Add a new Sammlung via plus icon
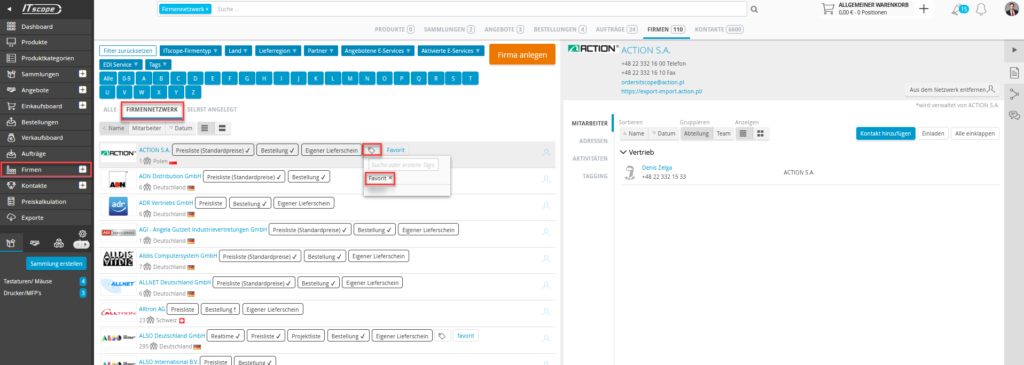 click(x=82, y=74)
